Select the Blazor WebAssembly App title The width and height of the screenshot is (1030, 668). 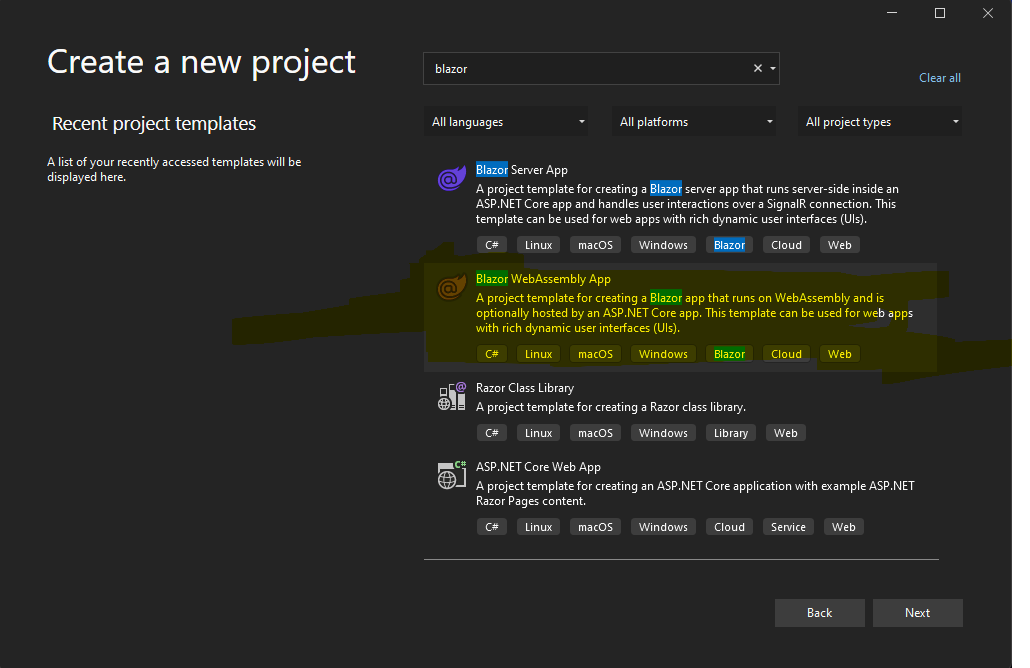coord(543,278)
